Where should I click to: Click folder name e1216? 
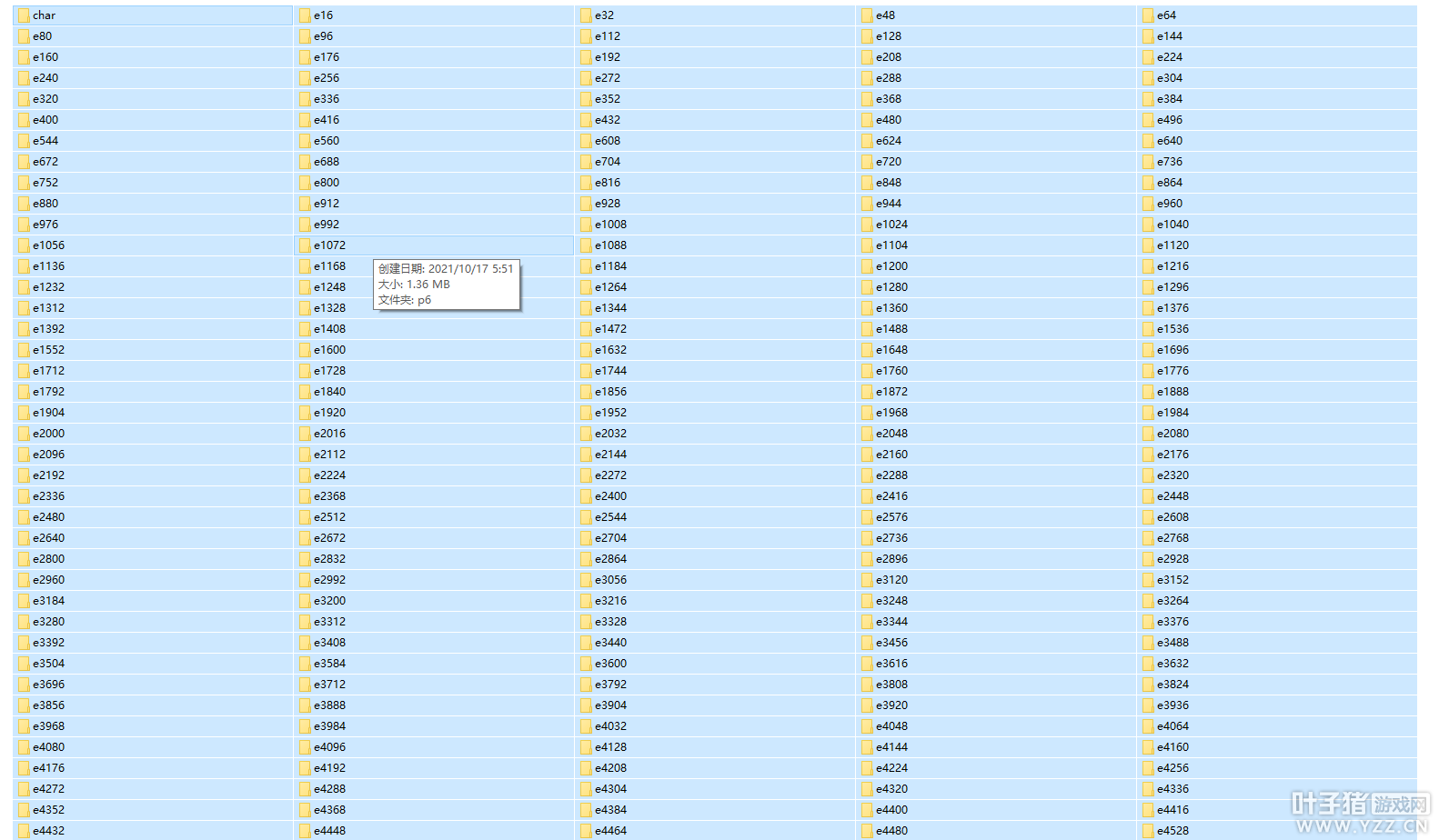click(1172, 266)
